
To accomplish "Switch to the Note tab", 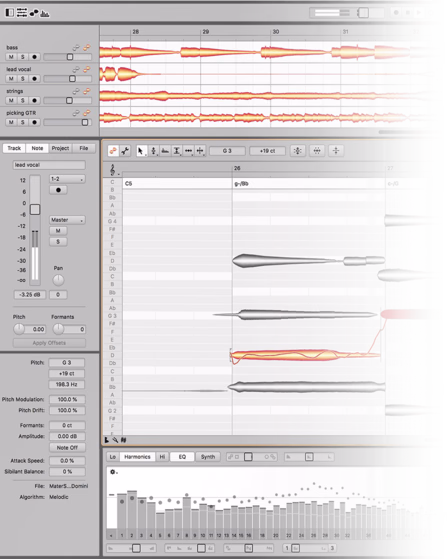I will tap(37, 148).
